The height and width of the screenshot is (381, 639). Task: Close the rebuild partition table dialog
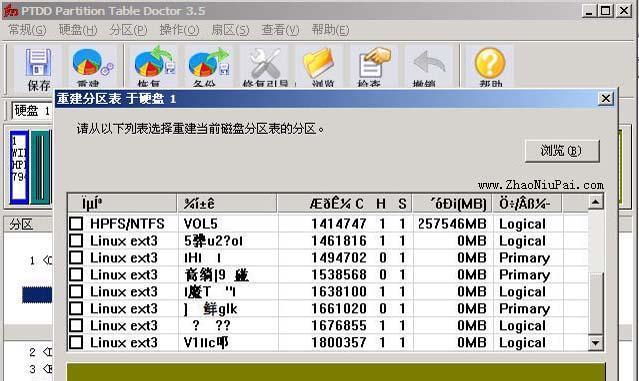[606, 99]
